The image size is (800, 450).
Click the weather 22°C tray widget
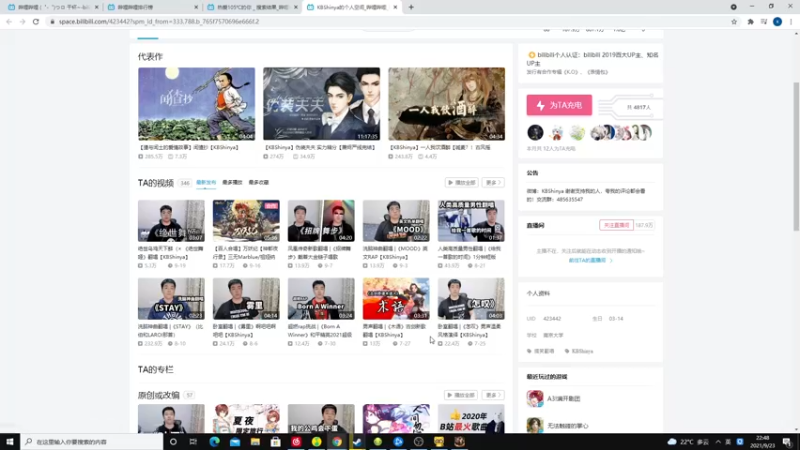click(688, 442)
